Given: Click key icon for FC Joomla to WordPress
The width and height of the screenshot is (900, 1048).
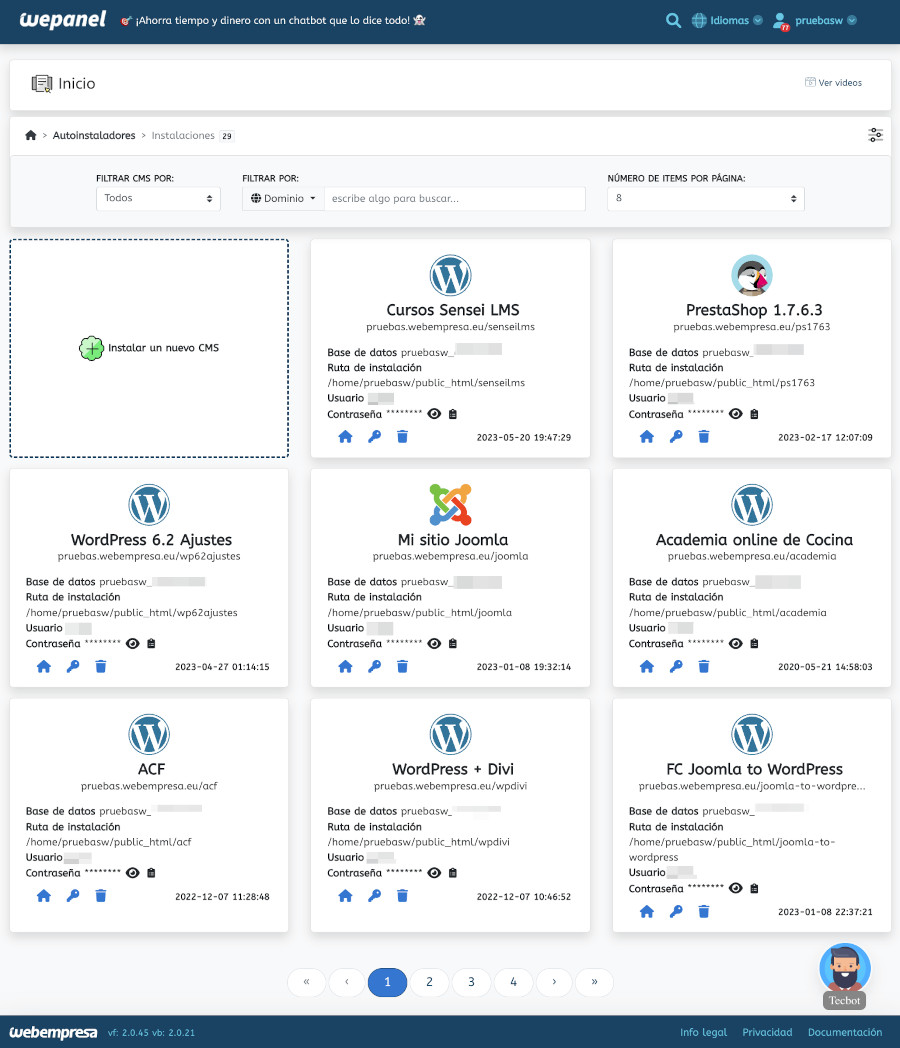Looking at the screenshot, I should pyautogui.click(x=676, y=912).
